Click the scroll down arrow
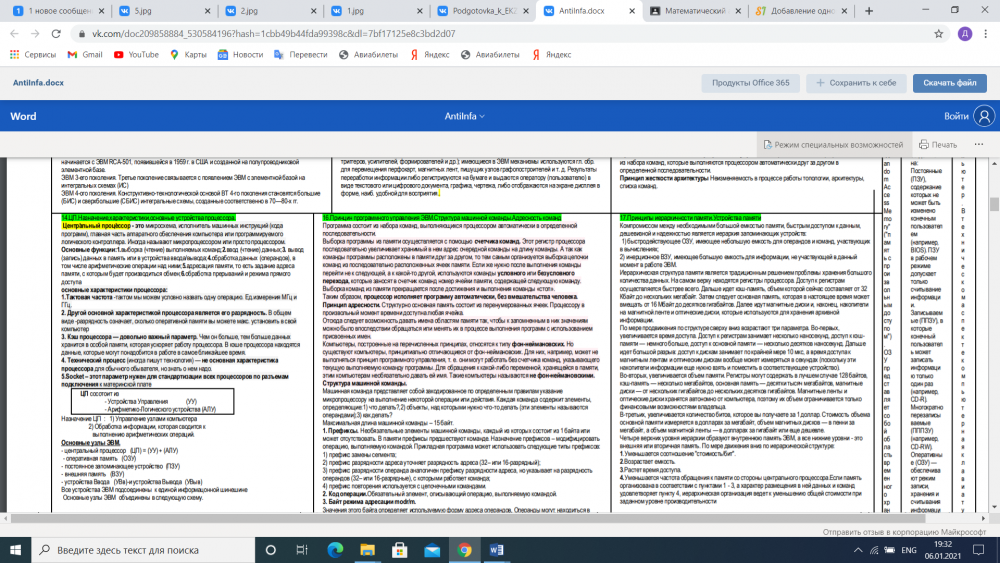 [x=994, y=507]
